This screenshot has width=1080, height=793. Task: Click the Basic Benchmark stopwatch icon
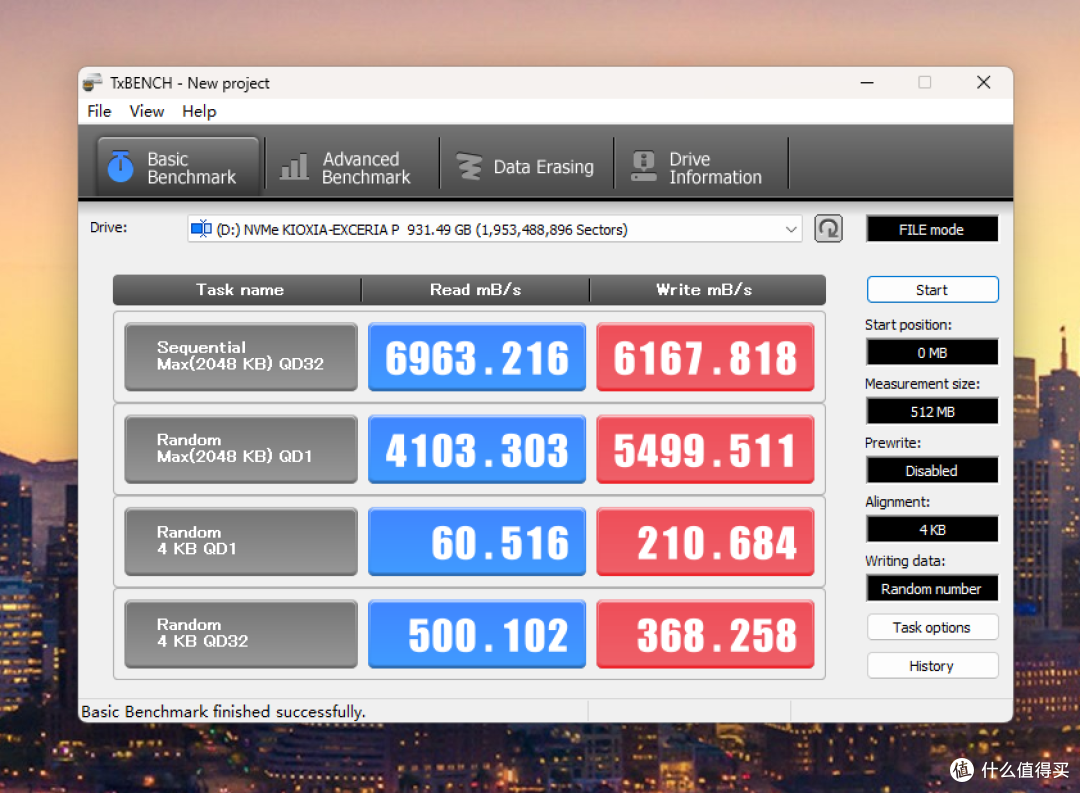(121, 167)
